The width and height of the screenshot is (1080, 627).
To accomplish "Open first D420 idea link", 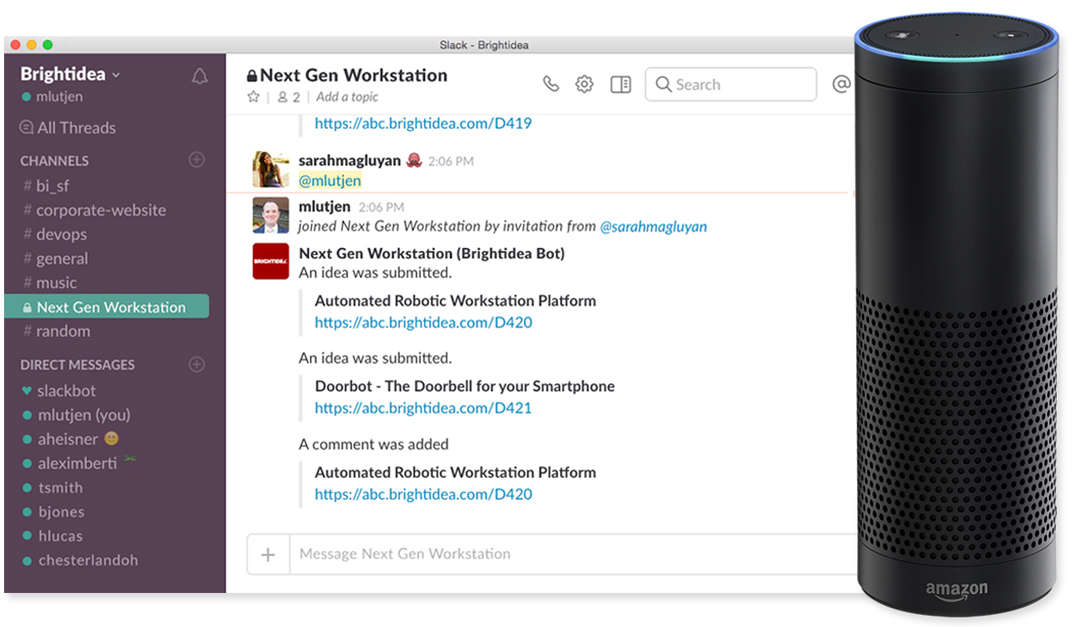I will pos(423,322).
